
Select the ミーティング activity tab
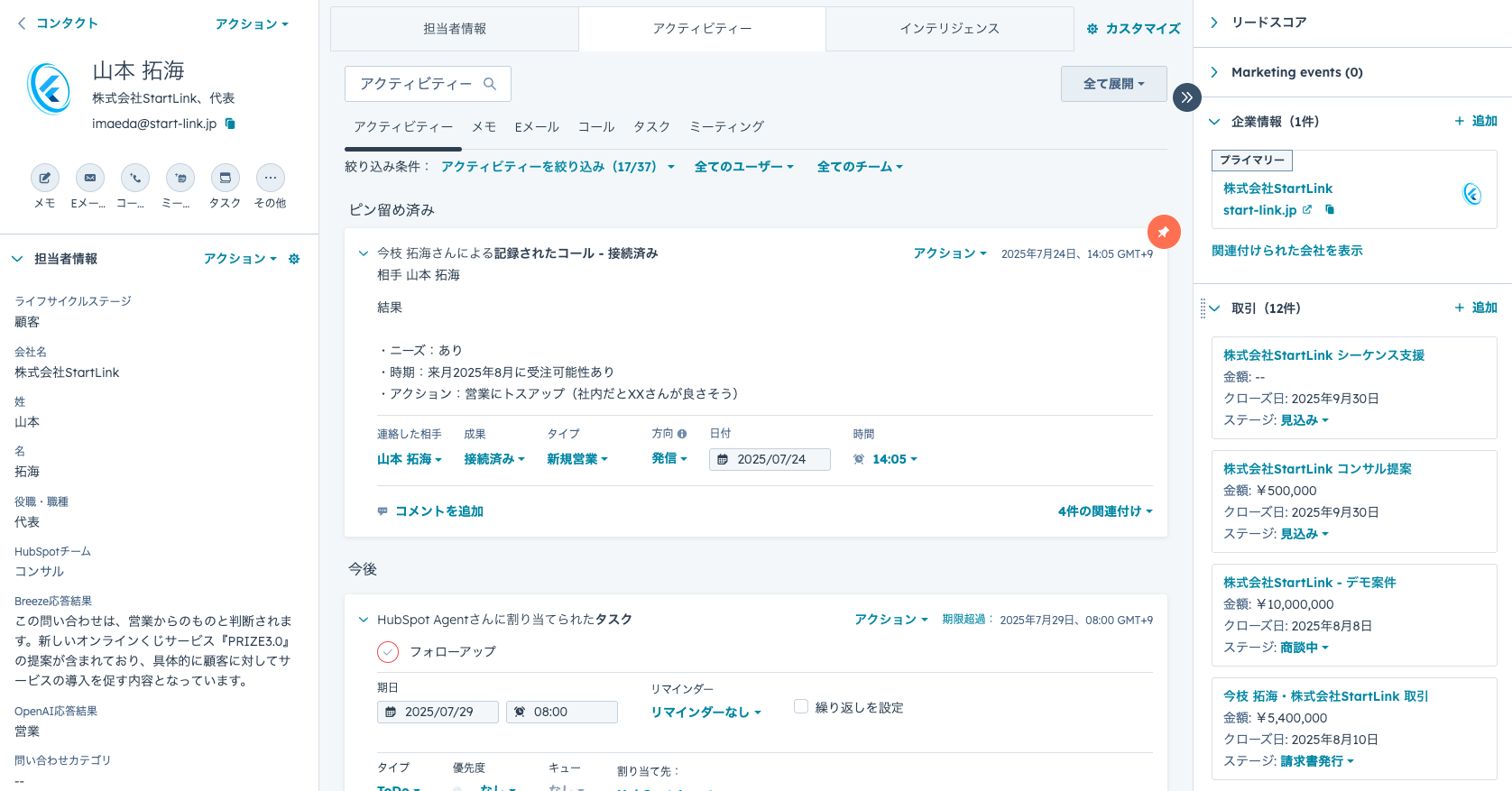726,127
